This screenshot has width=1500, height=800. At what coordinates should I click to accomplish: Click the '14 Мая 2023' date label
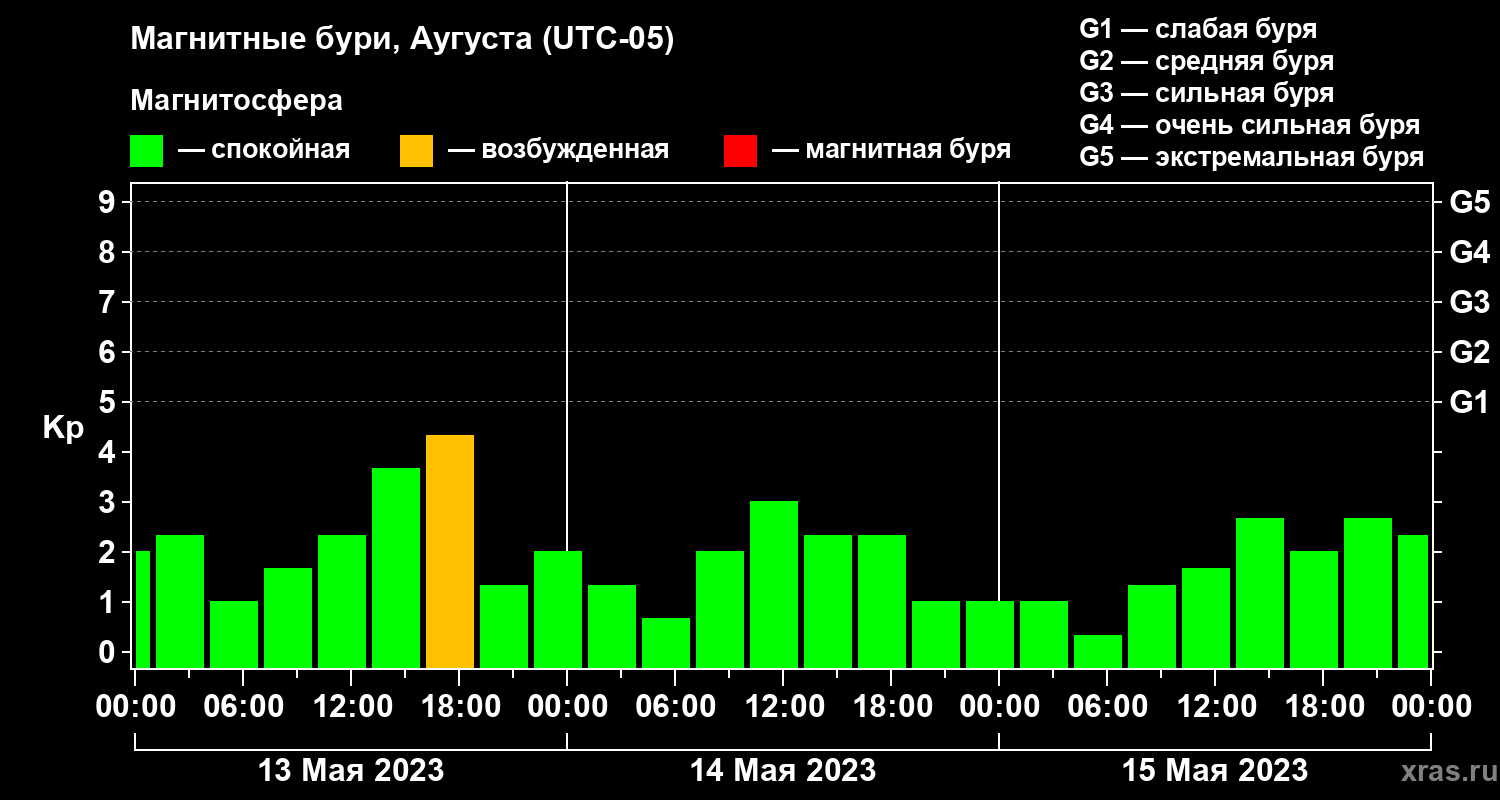tap(783, 770)
